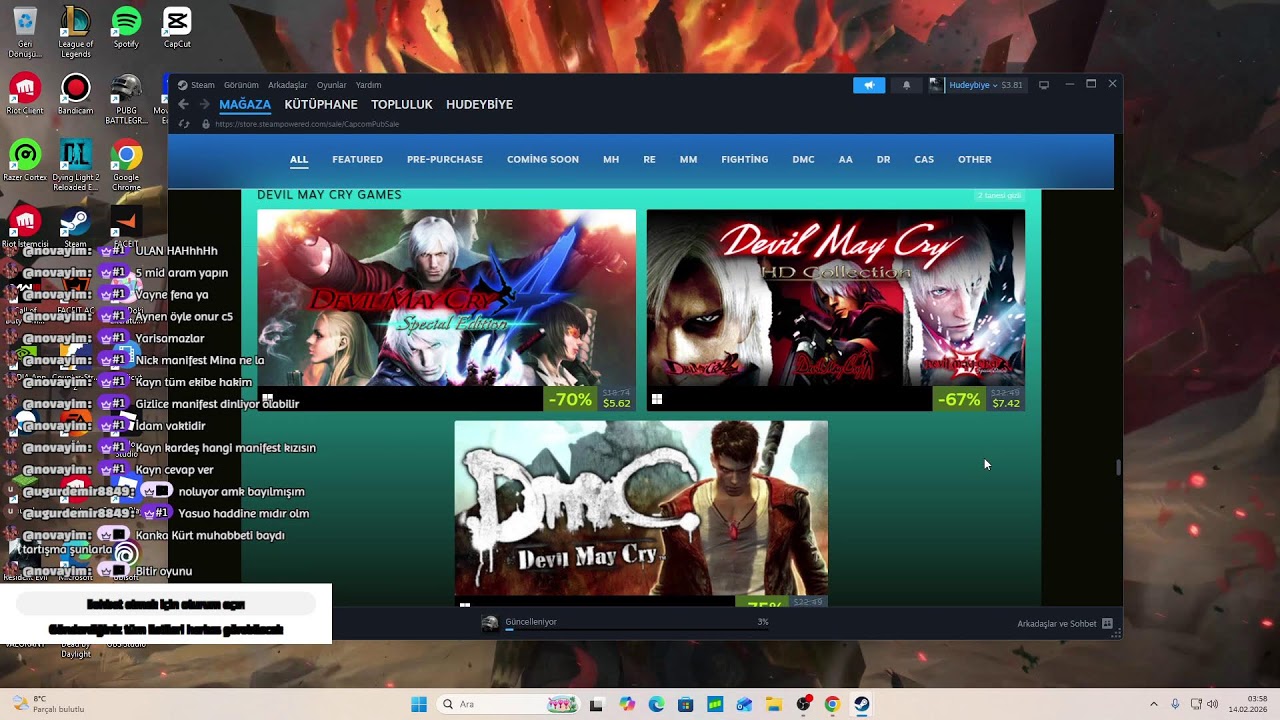Open PUBG Battlegrounds desktop icon
The height and width of the screenshot is (720, 1280).
[x=126, y=100]
